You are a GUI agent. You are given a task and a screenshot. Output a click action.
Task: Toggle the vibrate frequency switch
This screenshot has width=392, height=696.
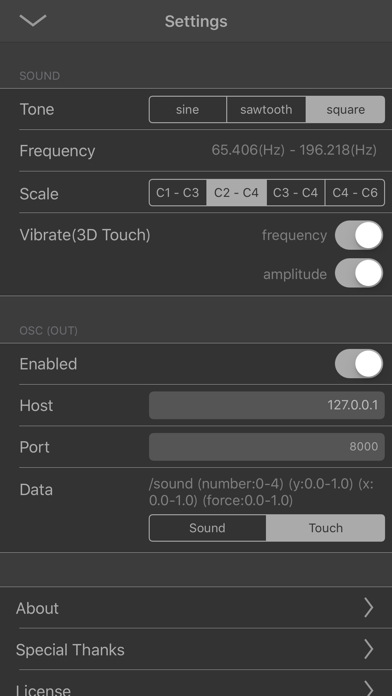tap(359, 235)
